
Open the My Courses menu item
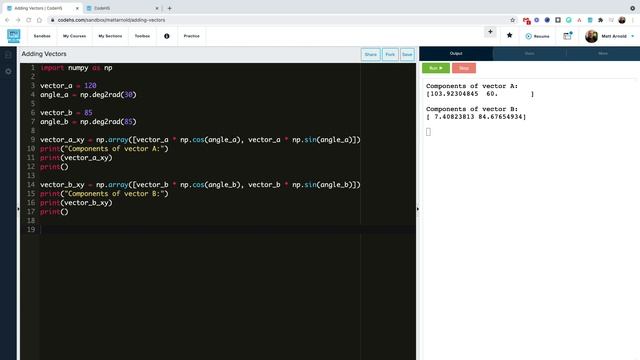[x=74, y=36]
